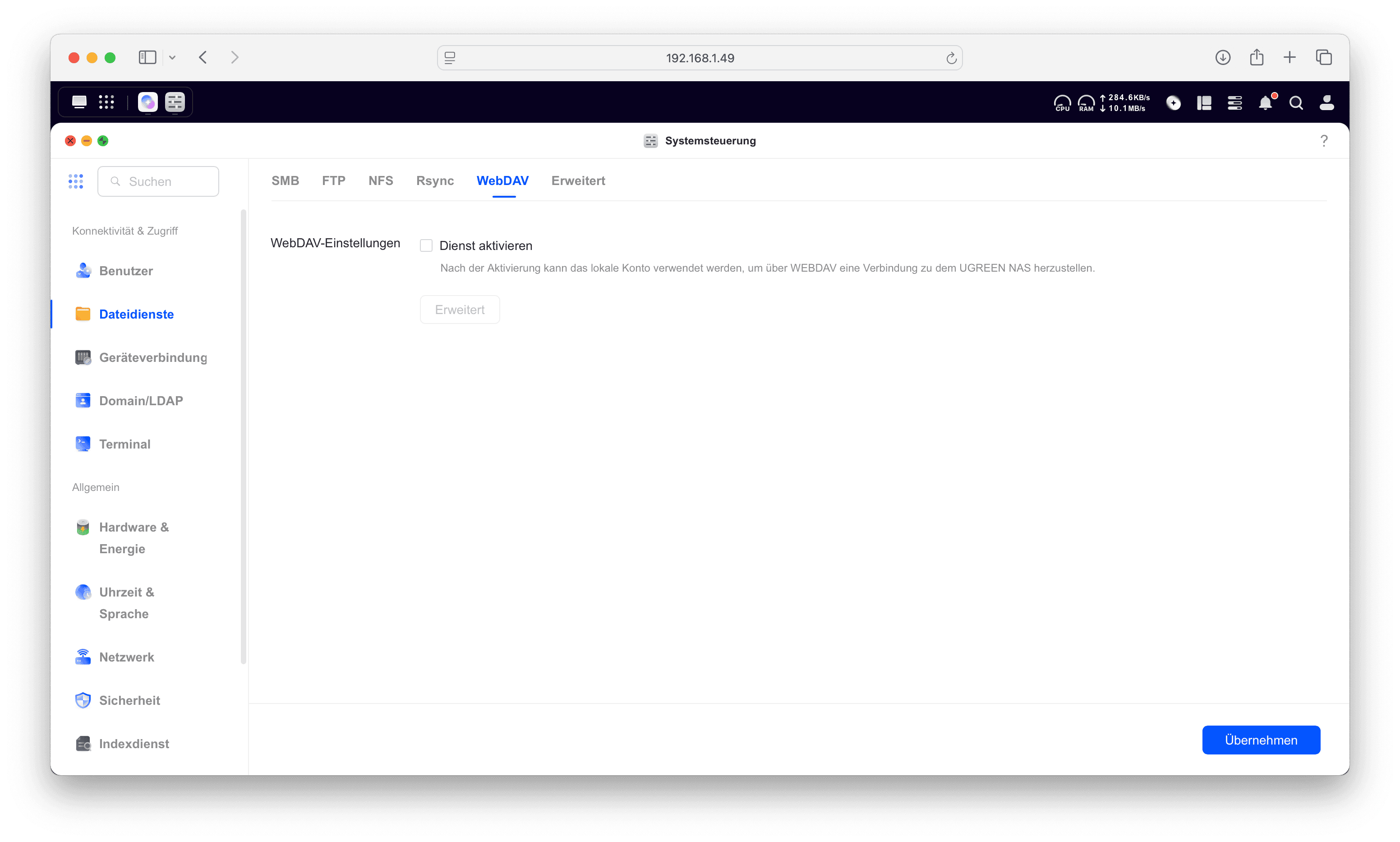Click the search magnifier in top bar
Image resolution: width=1400 pixels, height=842 pixels.
coord(1296,103)
